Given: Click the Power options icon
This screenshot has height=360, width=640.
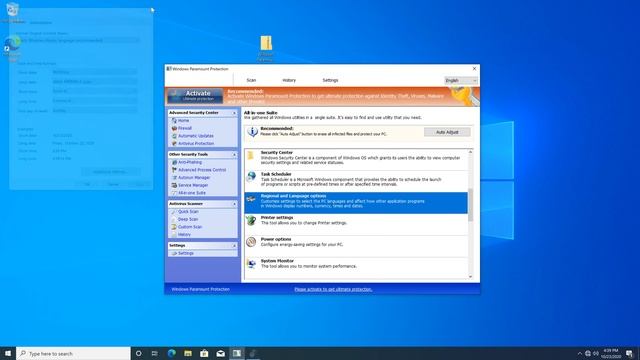Looking at the screenshot, I should pos(251,242).
